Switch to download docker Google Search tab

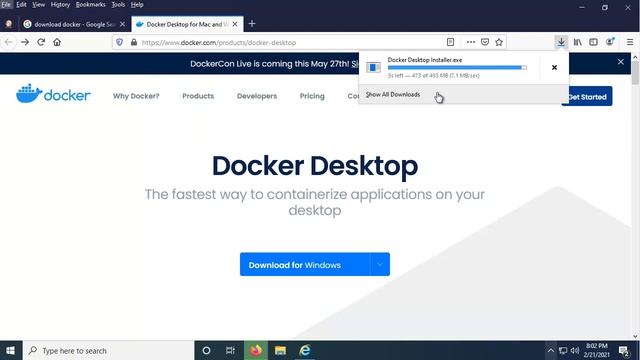point(74,24)
